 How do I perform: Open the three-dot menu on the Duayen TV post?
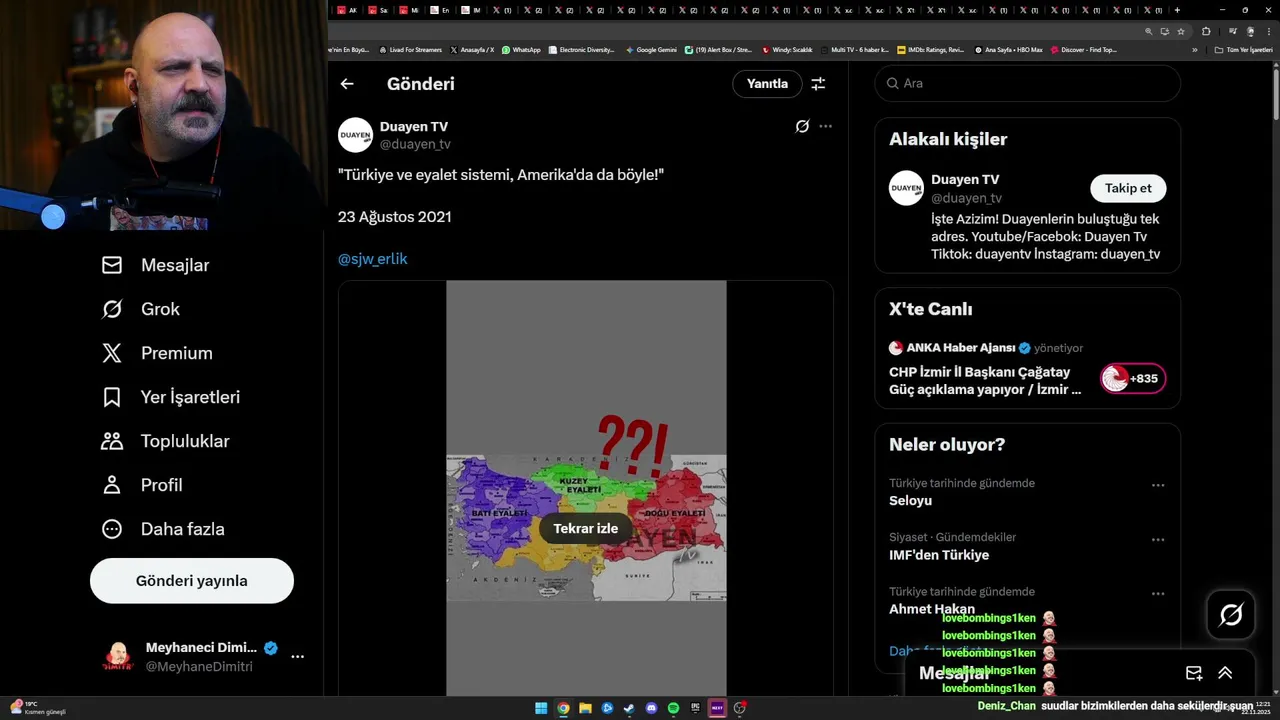(825, 126)
